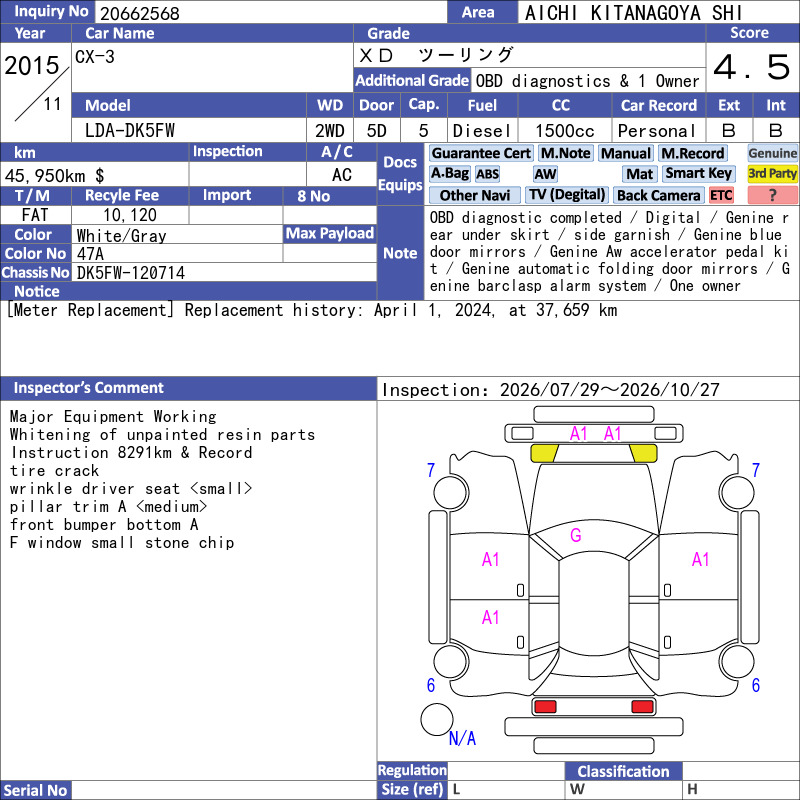800x800 pixels.
Task: Click the color number 47A
Action: (90, 254)
